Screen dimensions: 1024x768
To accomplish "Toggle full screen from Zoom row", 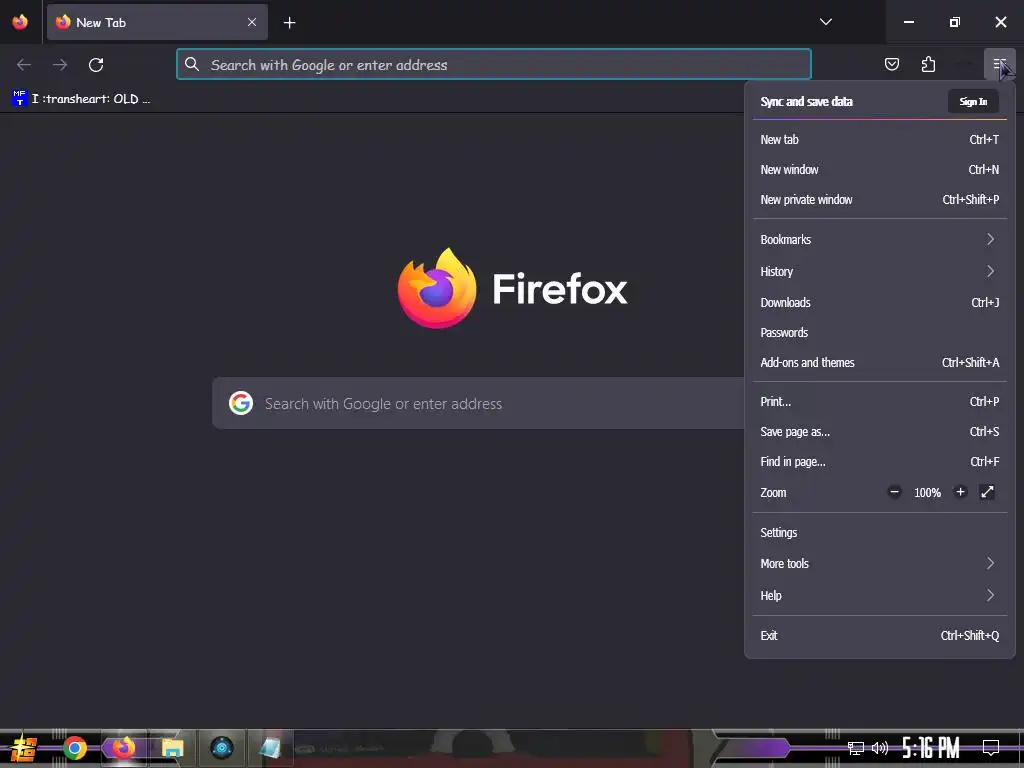I will tap(987, 492).
